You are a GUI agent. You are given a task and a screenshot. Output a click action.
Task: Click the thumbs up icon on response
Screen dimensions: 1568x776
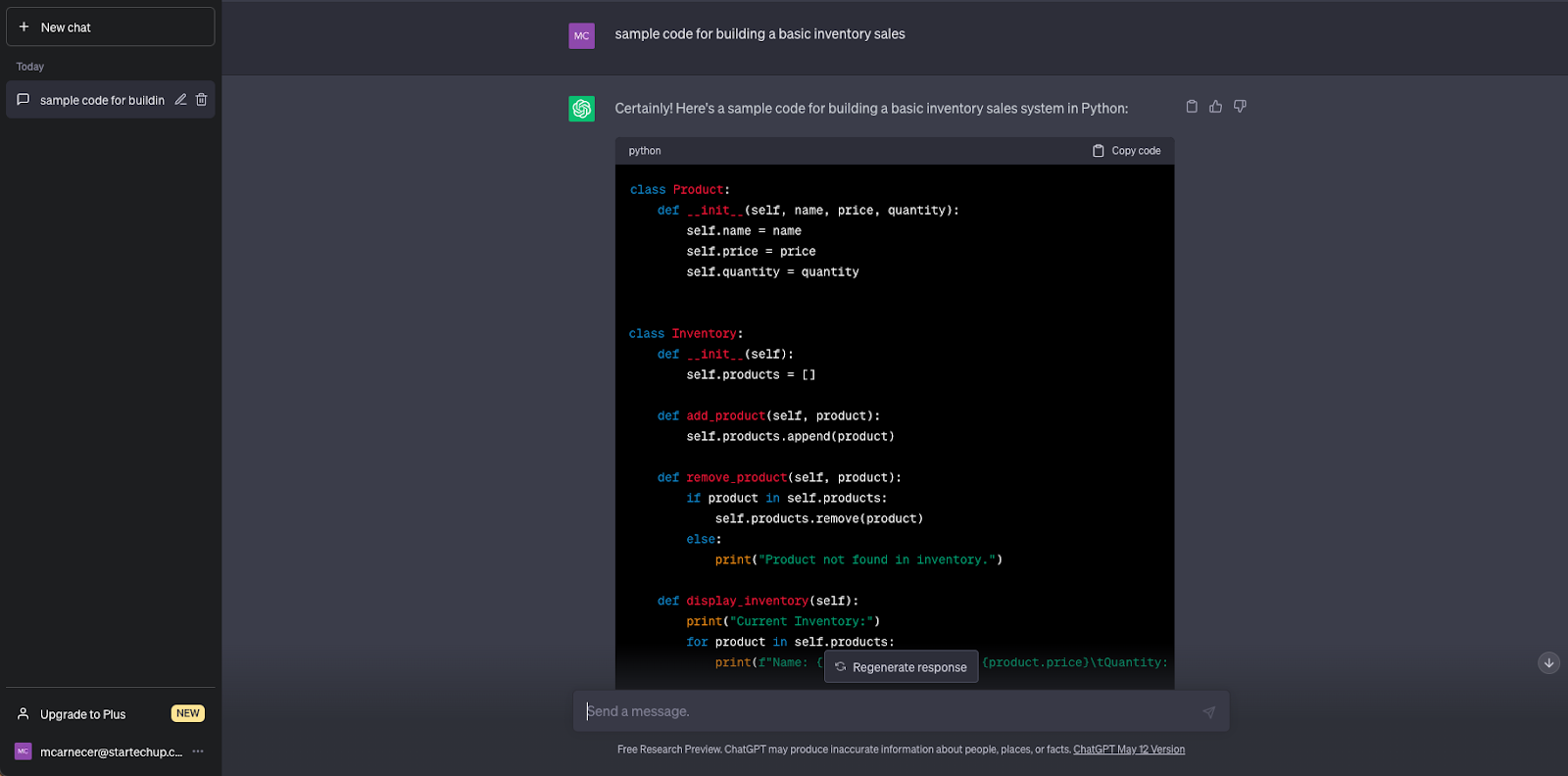coord(1215,107)
